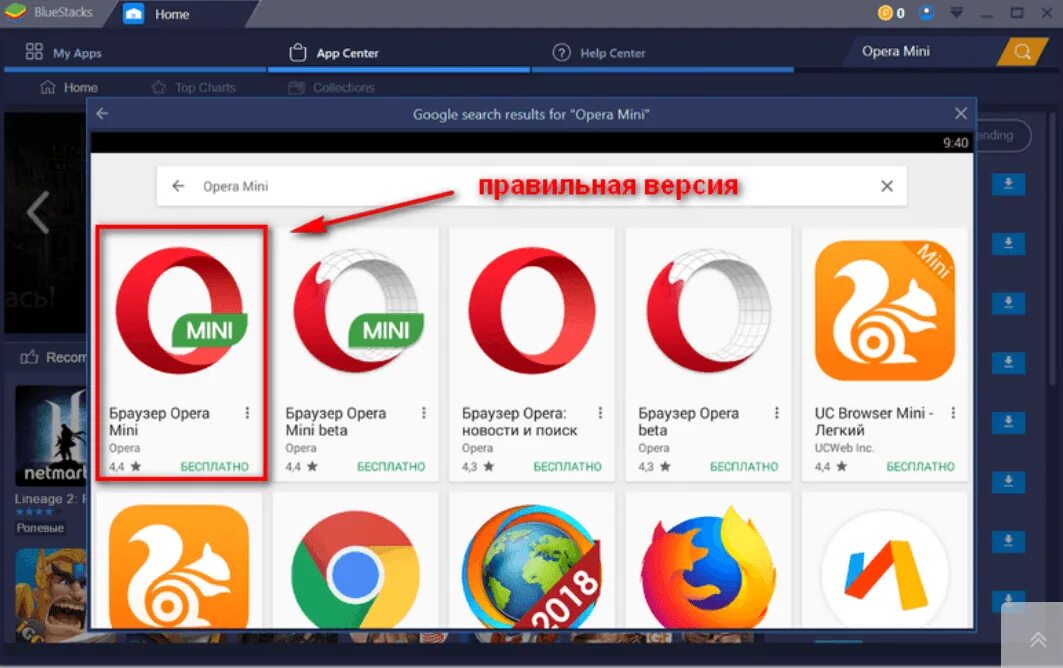Click БЕСПЛАТНО for Браузер Opera beta
Viewport: 1063px width, 668px height.
pos(744,467)
